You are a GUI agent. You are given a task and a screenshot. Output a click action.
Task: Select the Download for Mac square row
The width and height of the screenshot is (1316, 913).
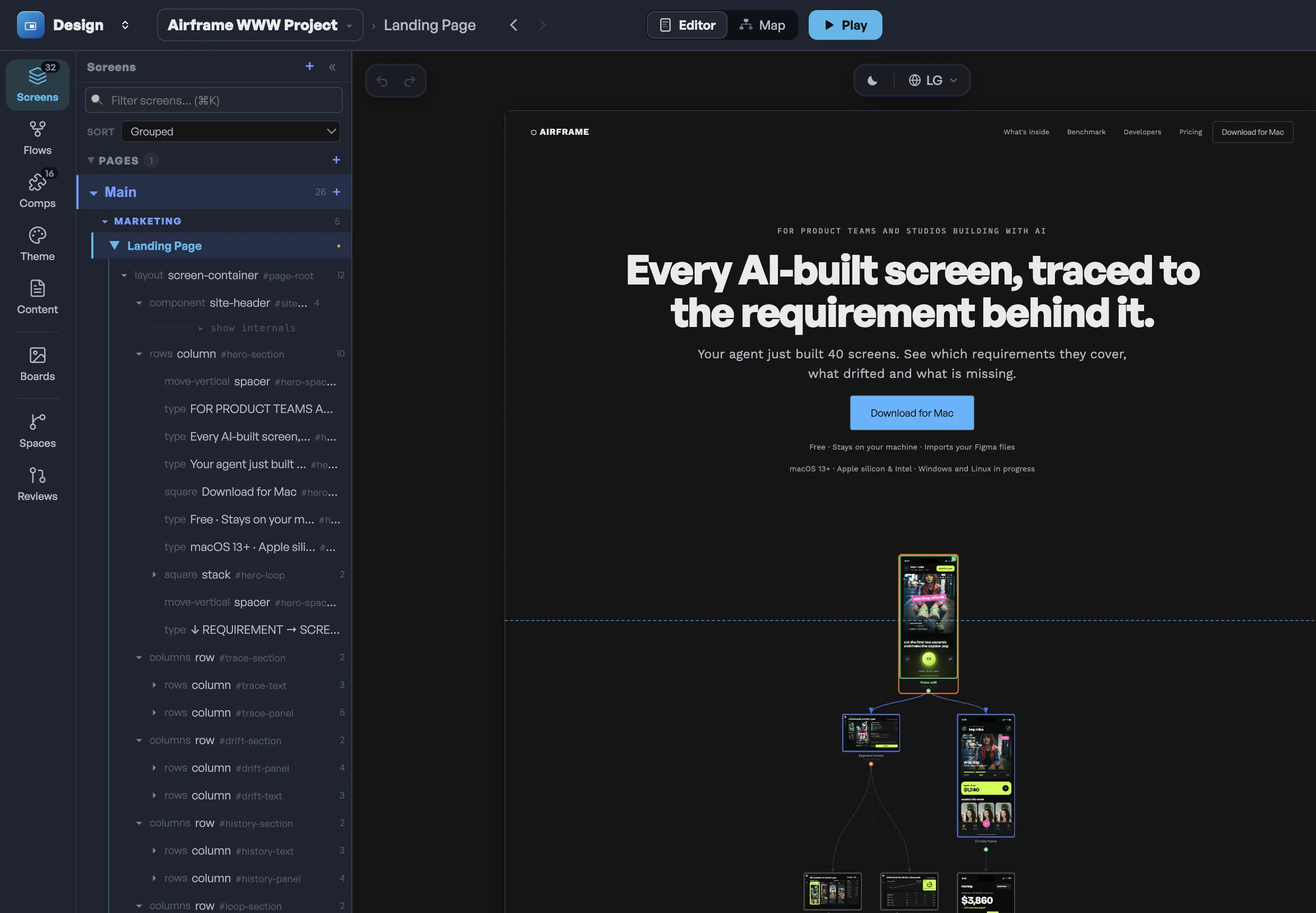pos(250,492)
